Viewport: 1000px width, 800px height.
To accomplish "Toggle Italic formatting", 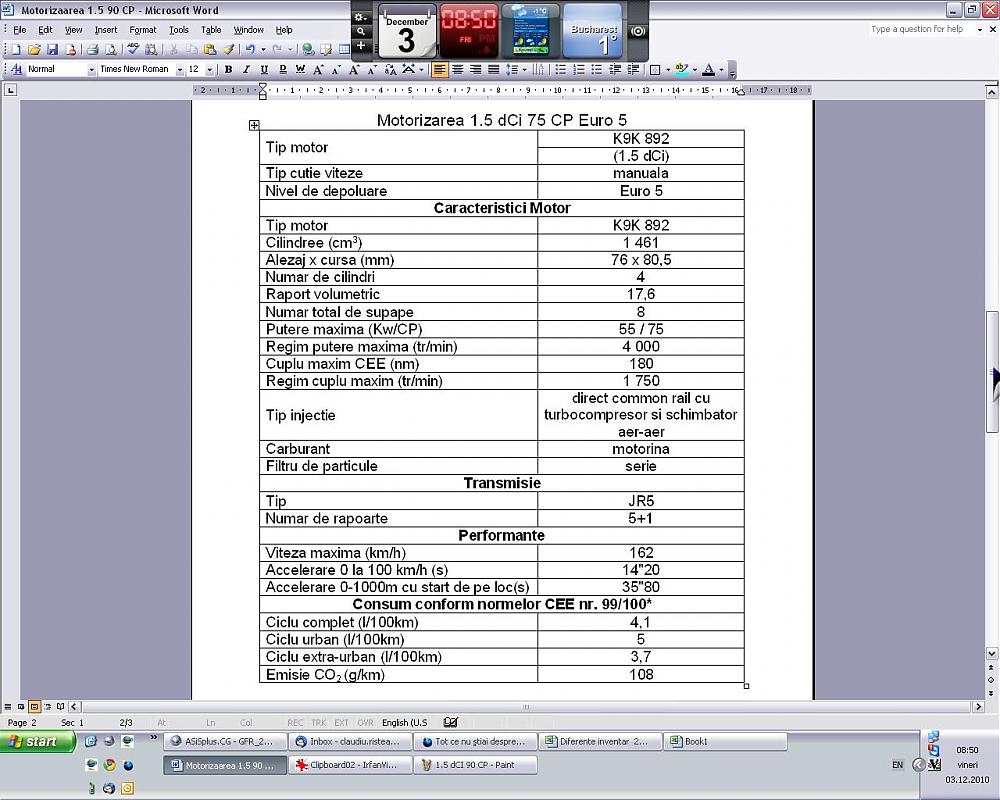I will coord(246,70).
